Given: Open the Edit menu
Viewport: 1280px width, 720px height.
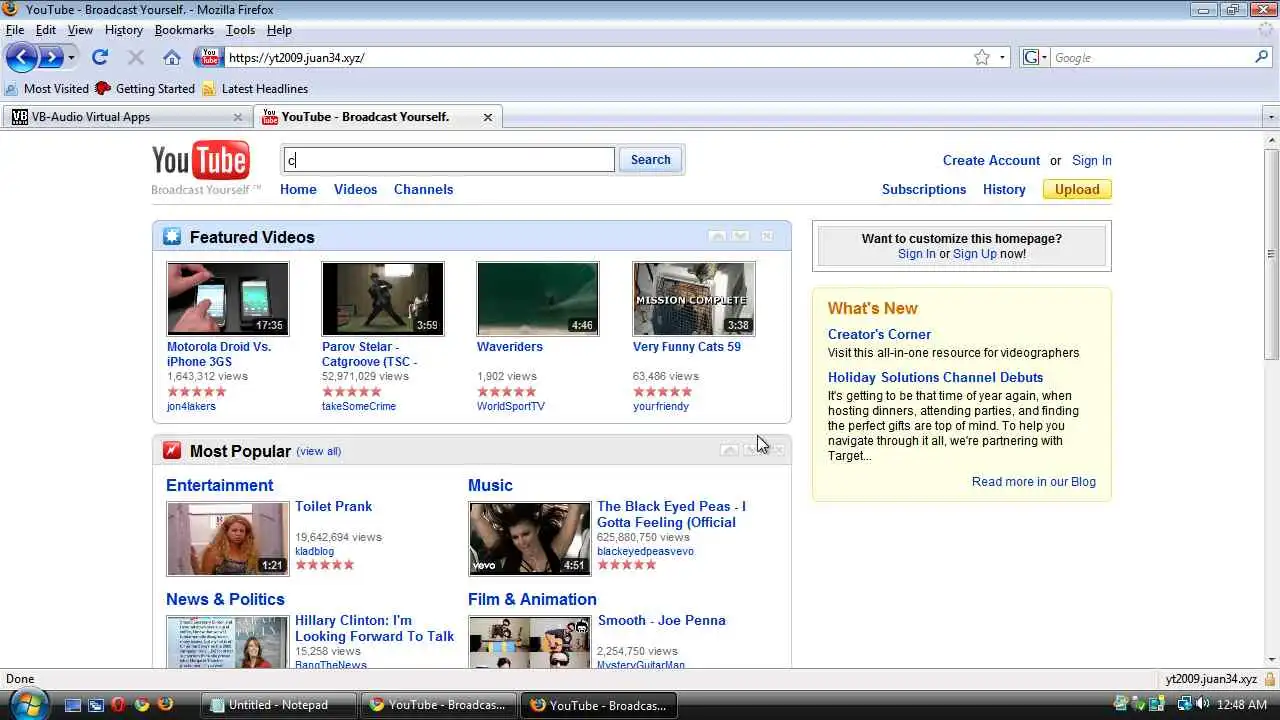Looking at the screenshot, I should click(x=46, y=30).
